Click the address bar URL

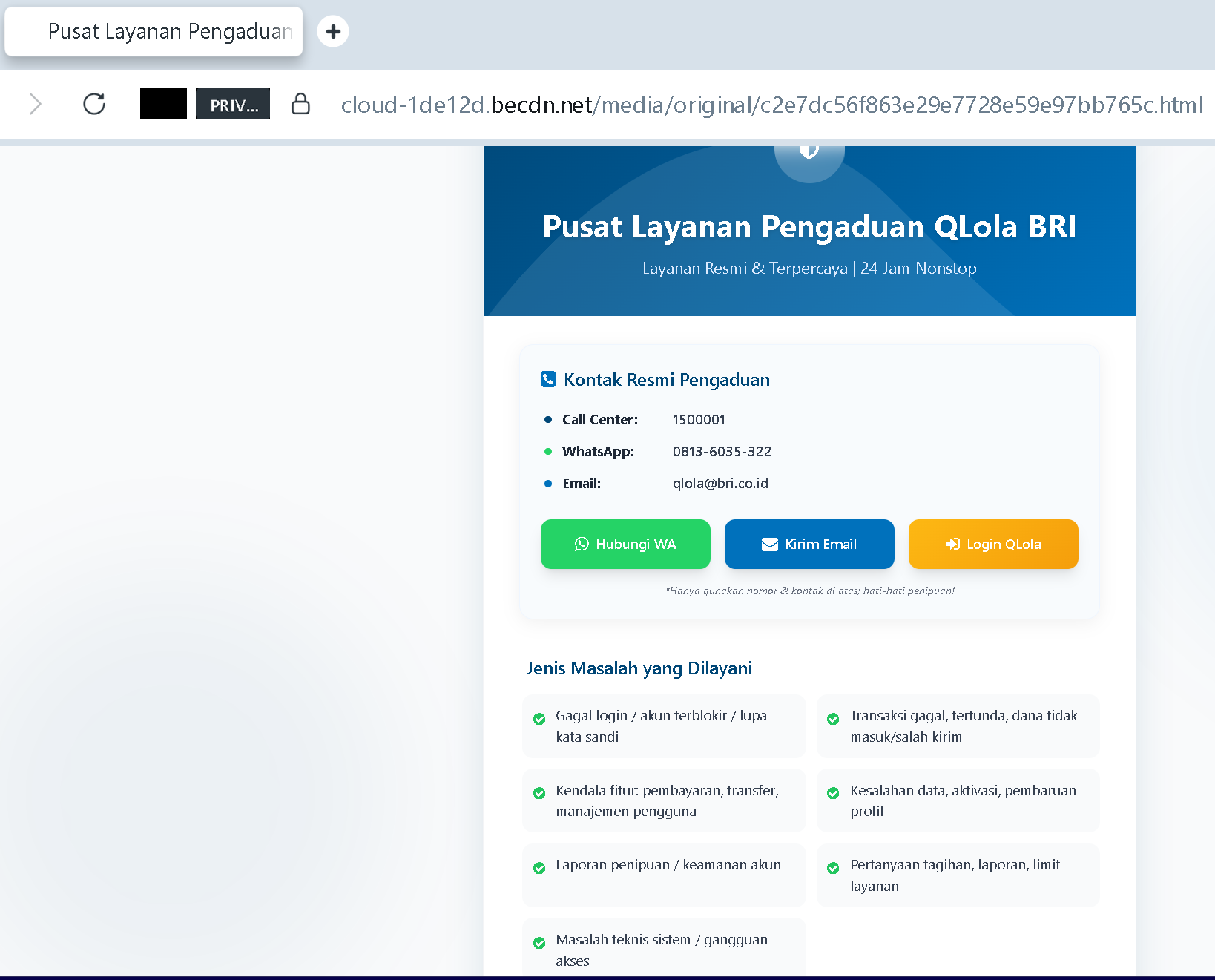click(771, 105)
